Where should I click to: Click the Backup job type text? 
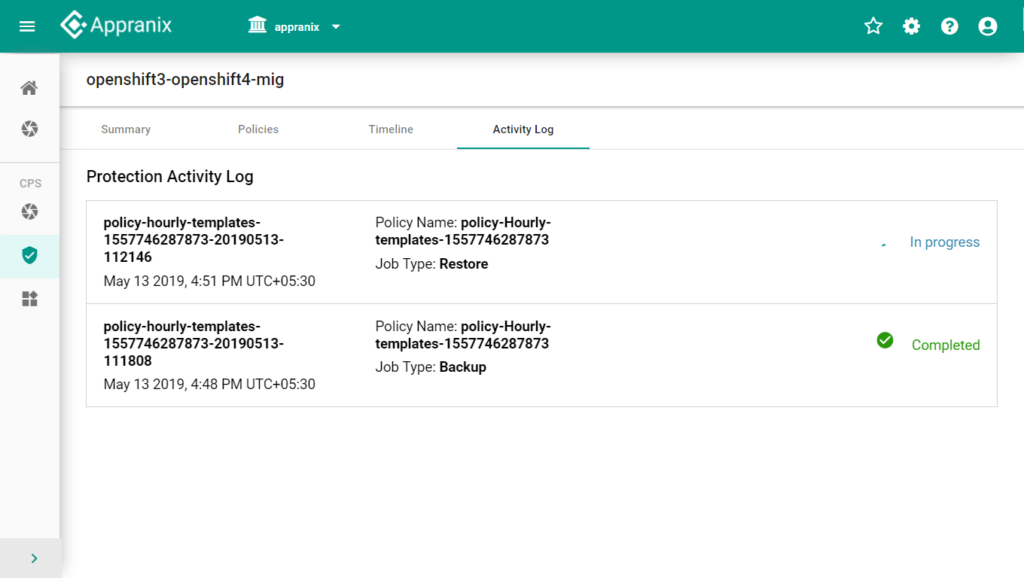coord(463,367)
